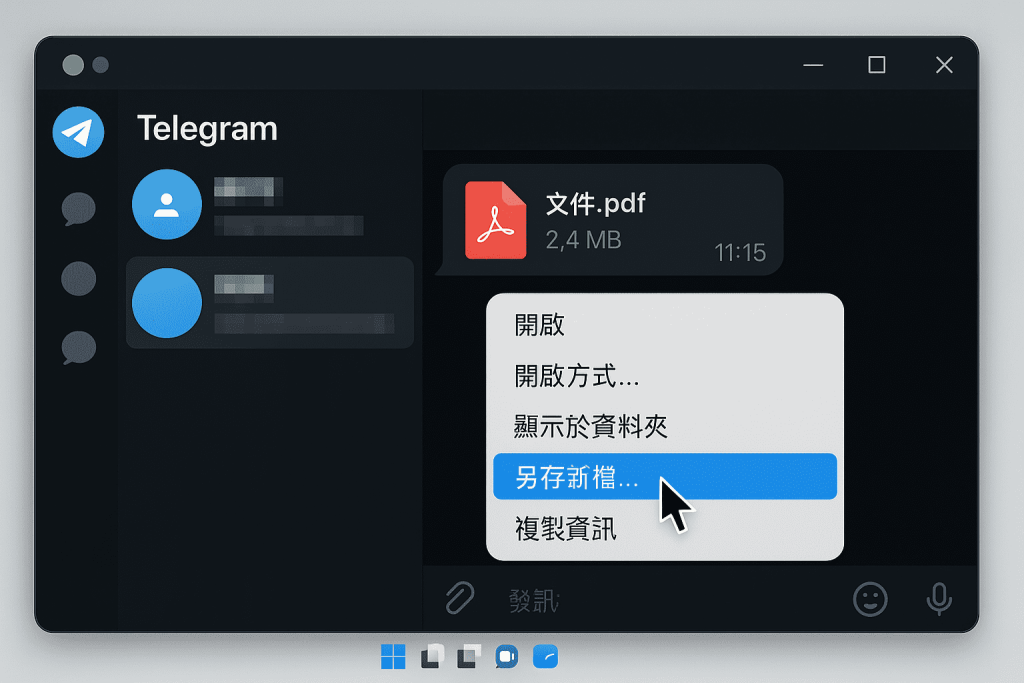Select 顯示於資料夾 menu entry
The width and height of the screenshot is (1024, 683).
click(591, 427)
